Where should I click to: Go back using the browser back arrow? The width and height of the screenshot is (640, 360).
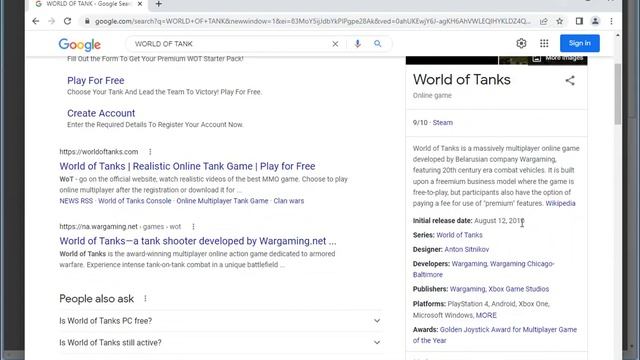tap(36, 21)
